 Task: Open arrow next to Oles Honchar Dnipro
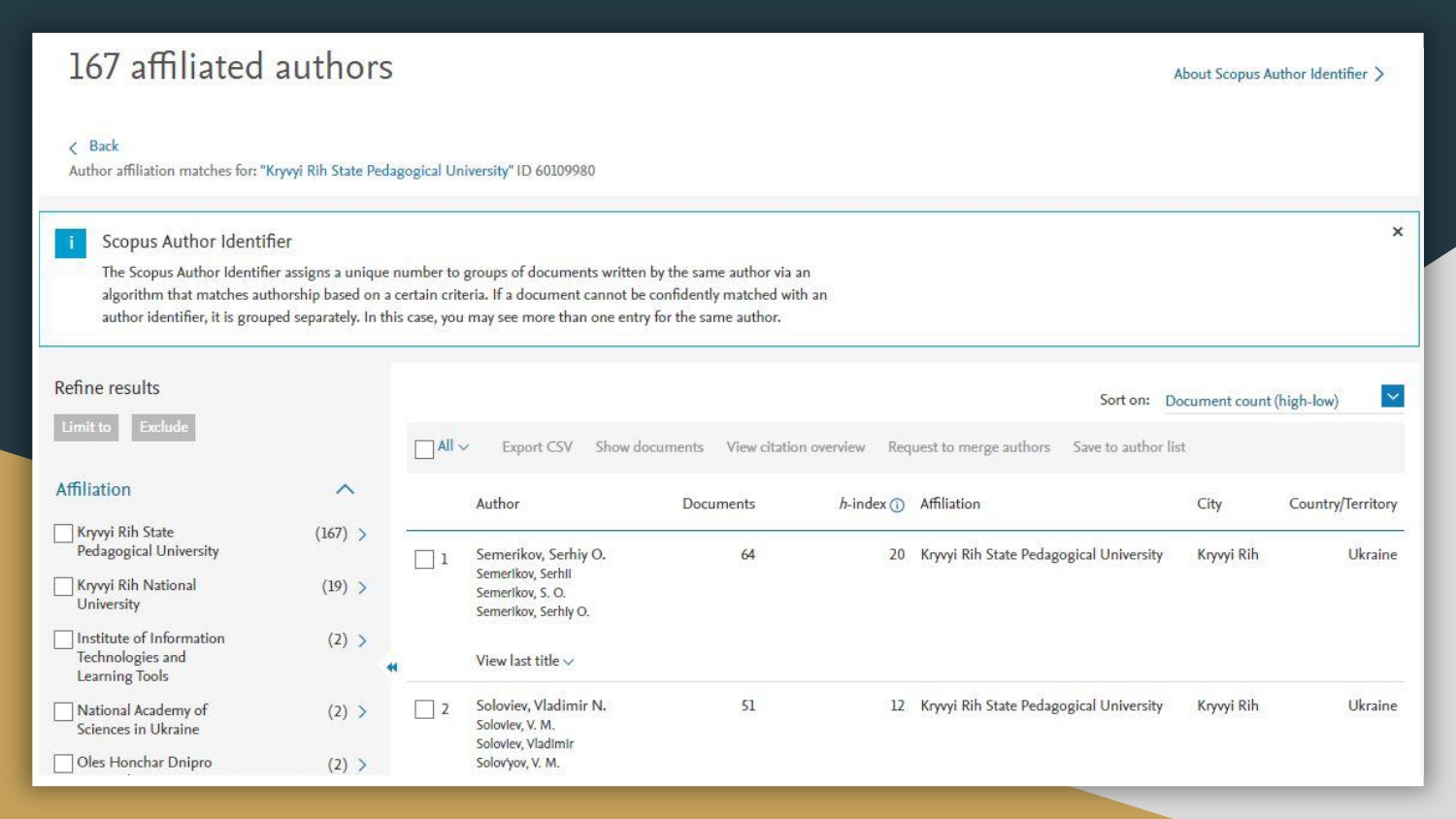click(x=362, y=765)
